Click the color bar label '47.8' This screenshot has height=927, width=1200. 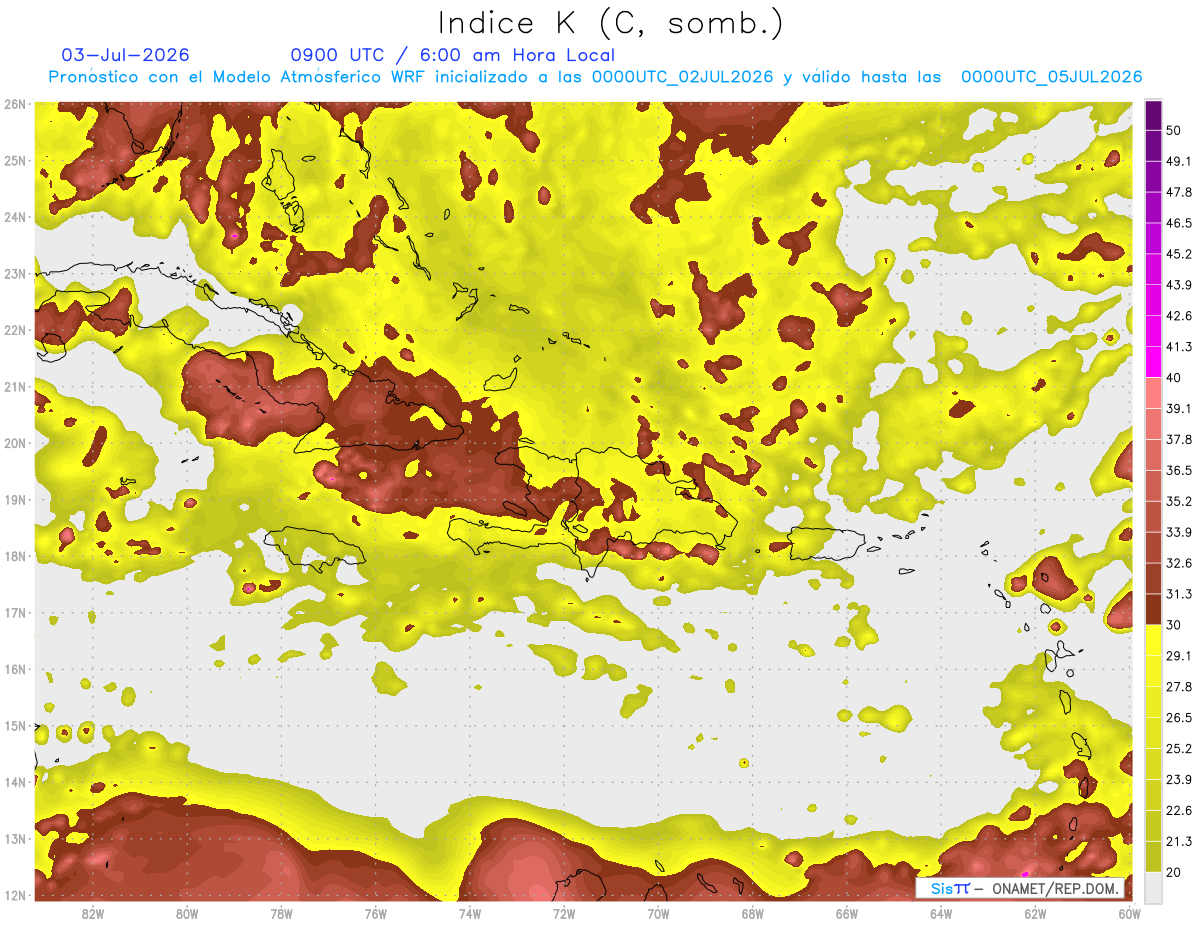1179,192
